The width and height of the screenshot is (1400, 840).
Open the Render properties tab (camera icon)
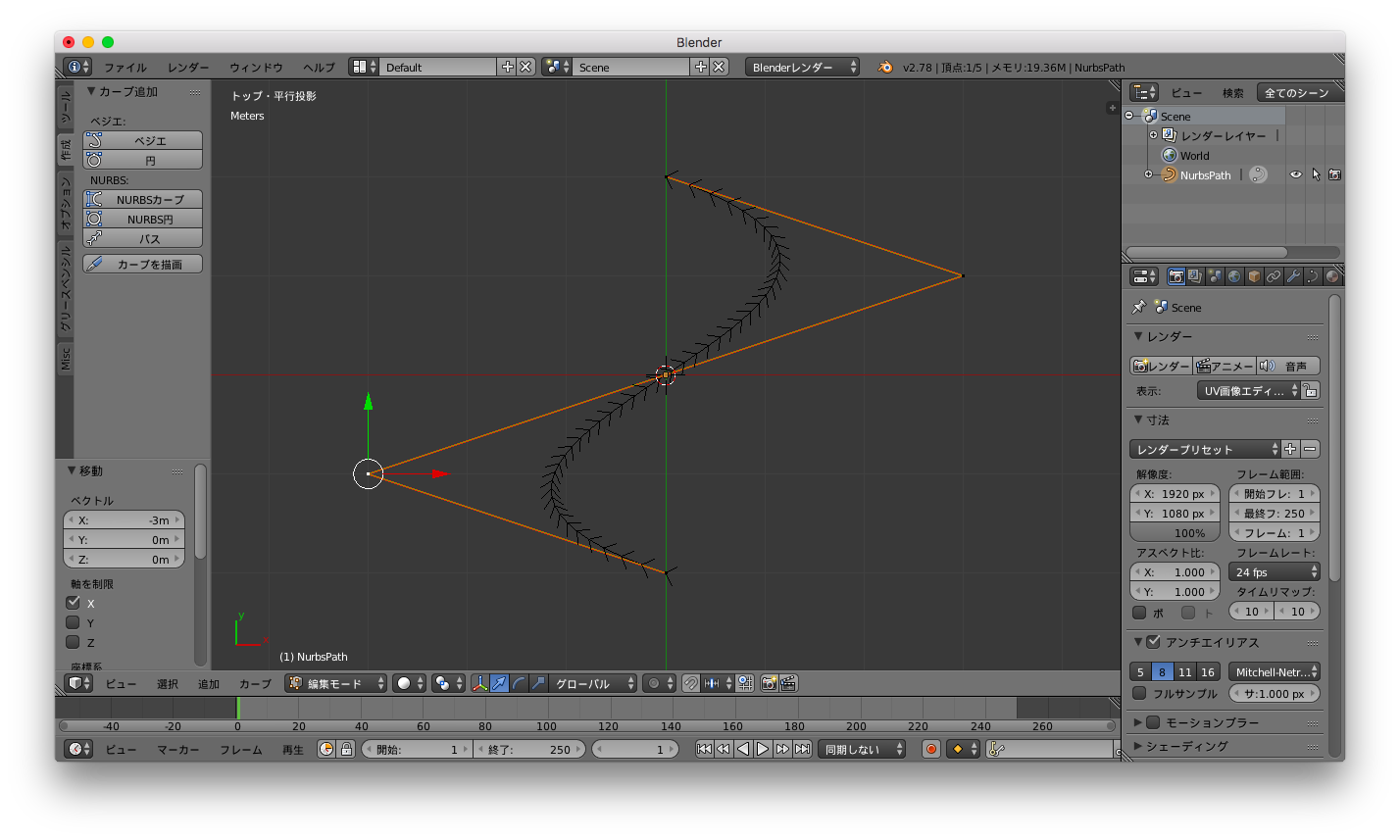[1175, 275]
